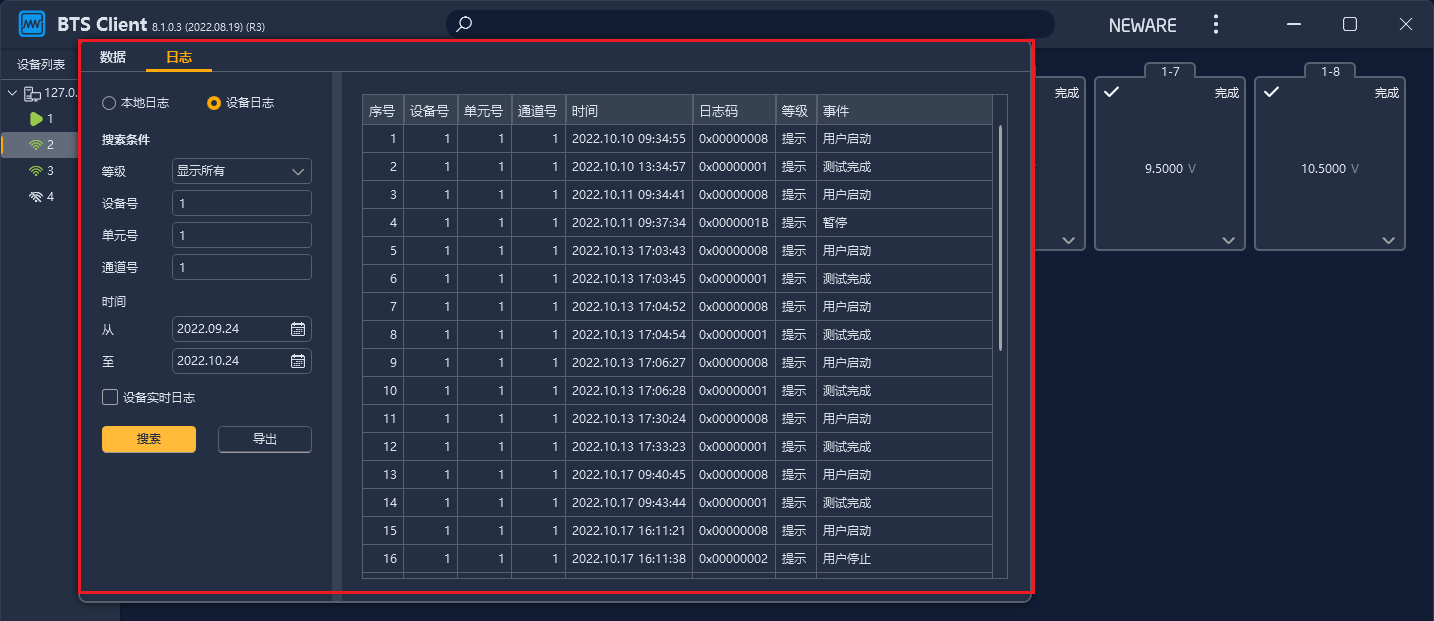Switch to the 数据 tab
The image size is (1434, 621).
point(112,57)
